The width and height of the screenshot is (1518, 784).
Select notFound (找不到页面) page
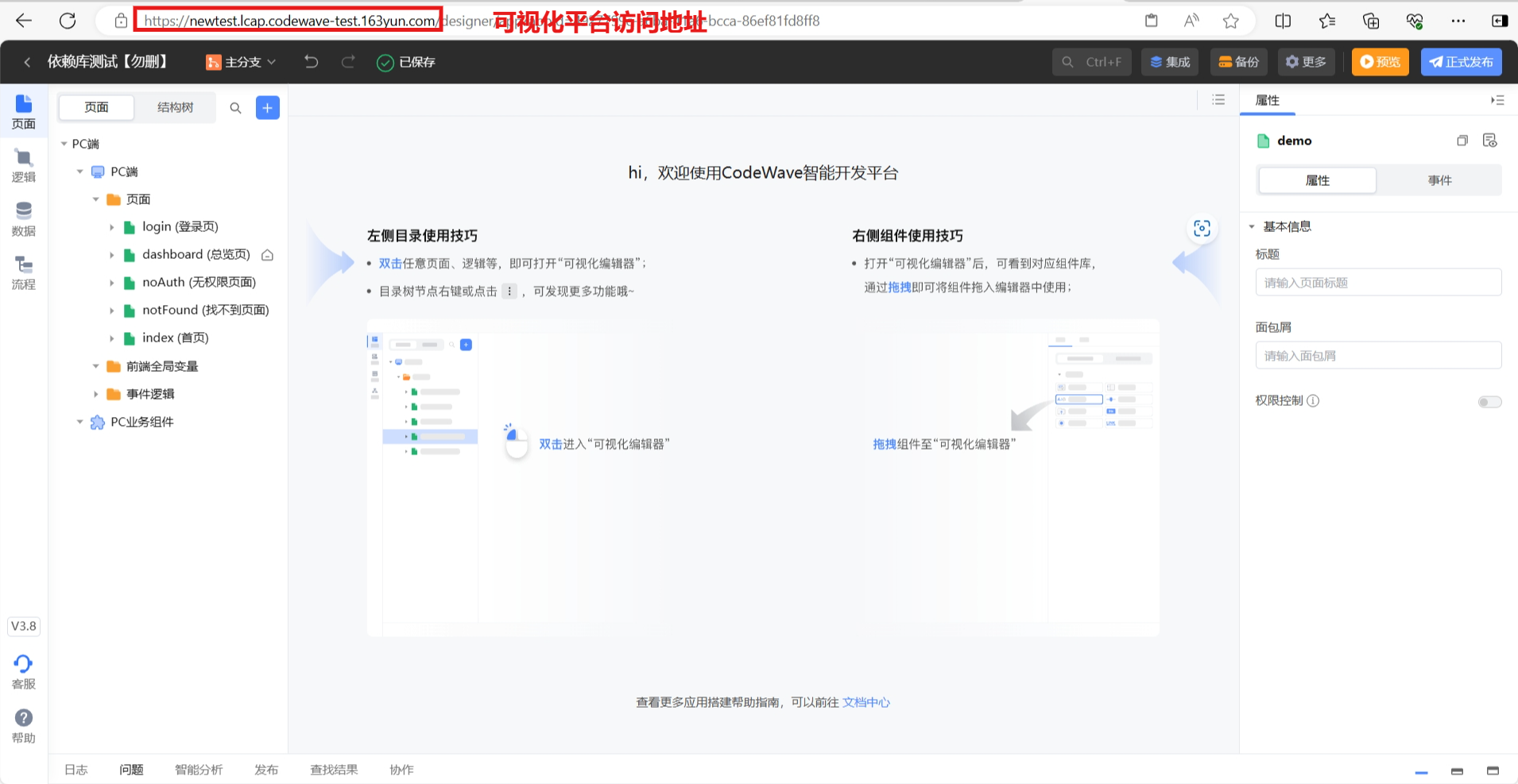(205, 311)
